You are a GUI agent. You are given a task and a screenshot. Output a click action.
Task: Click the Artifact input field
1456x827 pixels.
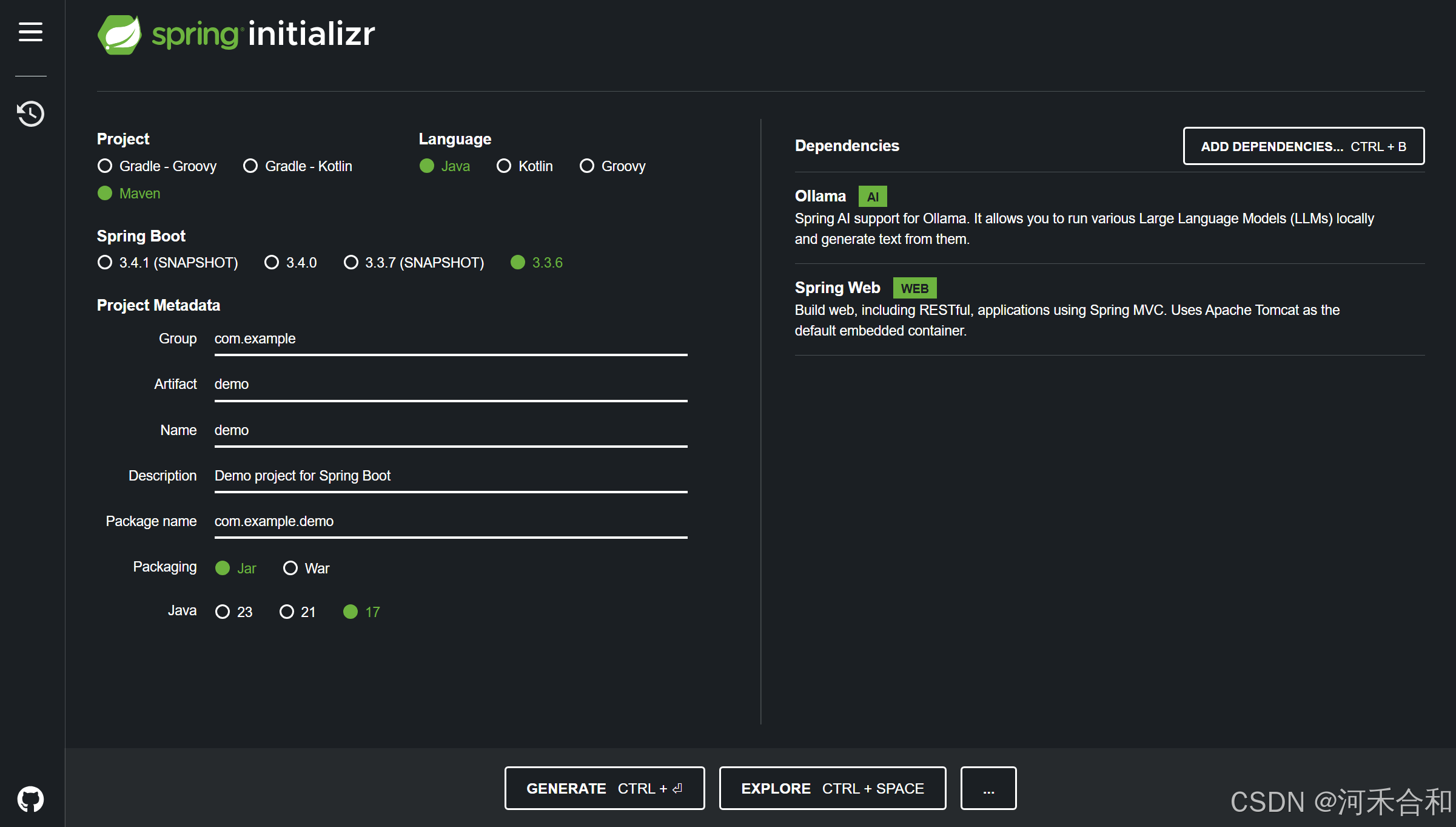click(450, 384)
